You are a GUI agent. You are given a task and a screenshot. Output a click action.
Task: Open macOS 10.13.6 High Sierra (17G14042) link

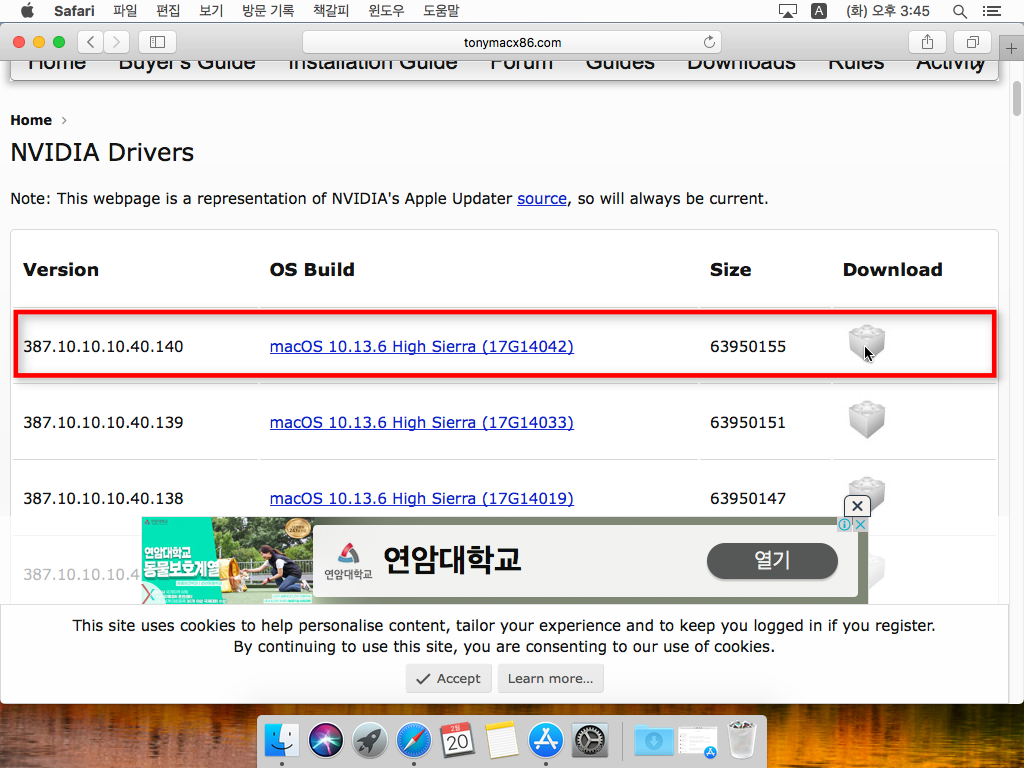pos(422,347)
